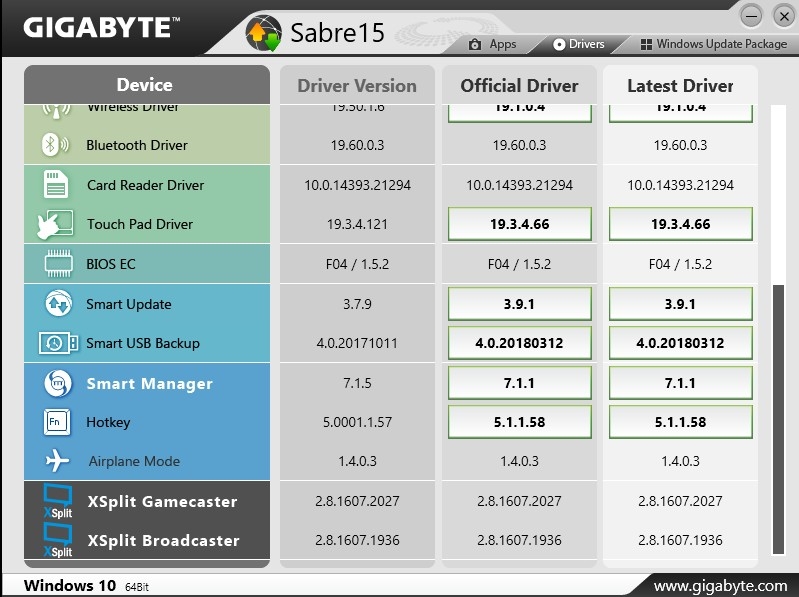Screen dimensions: 799x597
Task: Click the Bluetooth Driver icon
Action: coord(55,145)
